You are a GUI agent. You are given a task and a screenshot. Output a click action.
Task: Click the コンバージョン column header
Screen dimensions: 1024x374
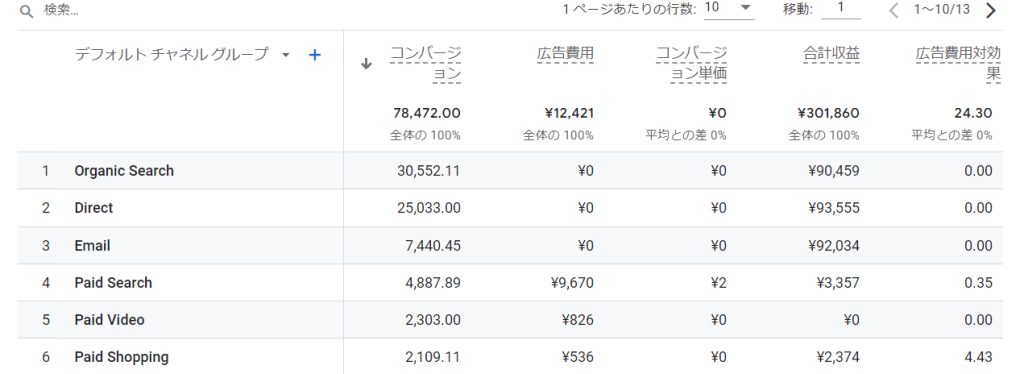tap(425, 64)
